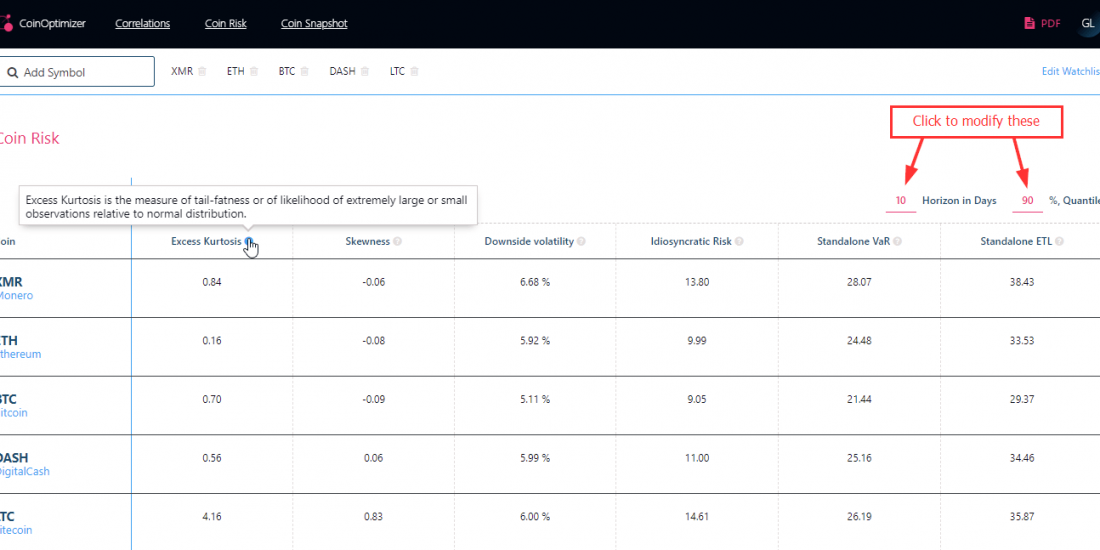
Task: Show the Downside volatility info tooltip icon
Action: [x=581, y=242]
